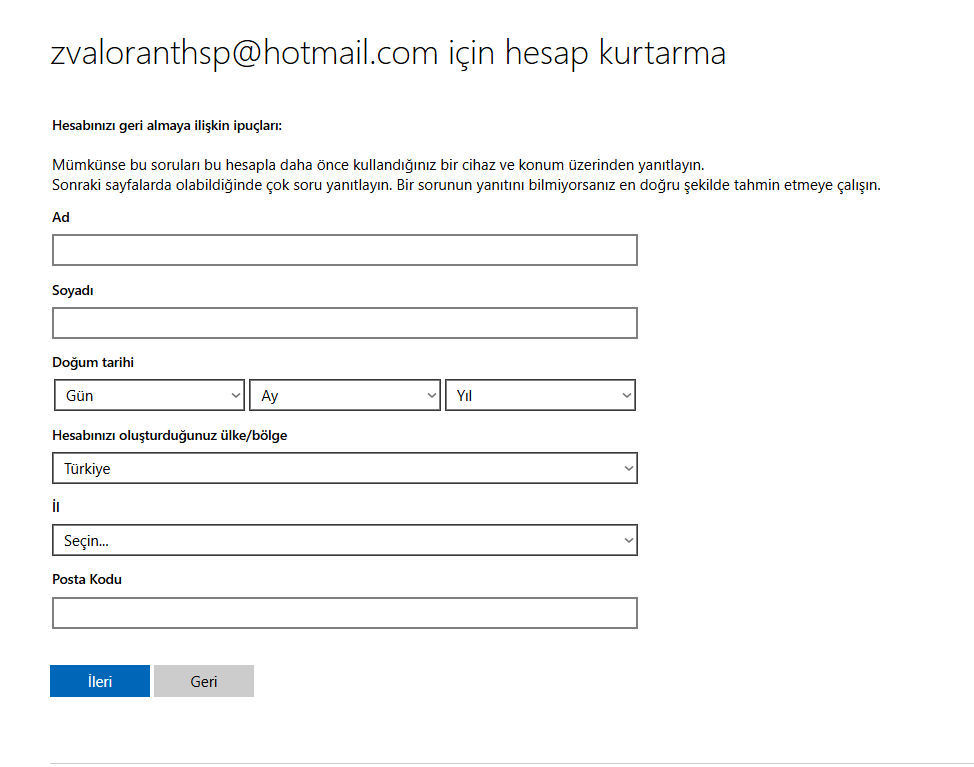Open the Gün day dropdown

[149, 396]
